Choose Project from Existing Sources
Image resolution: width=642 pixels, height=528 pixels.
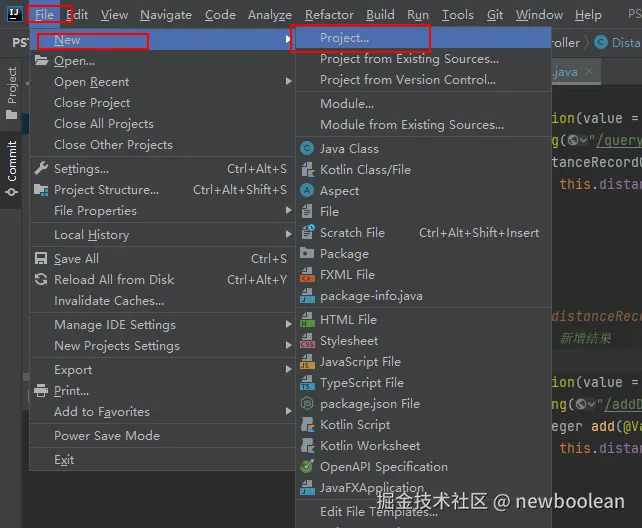423,59
